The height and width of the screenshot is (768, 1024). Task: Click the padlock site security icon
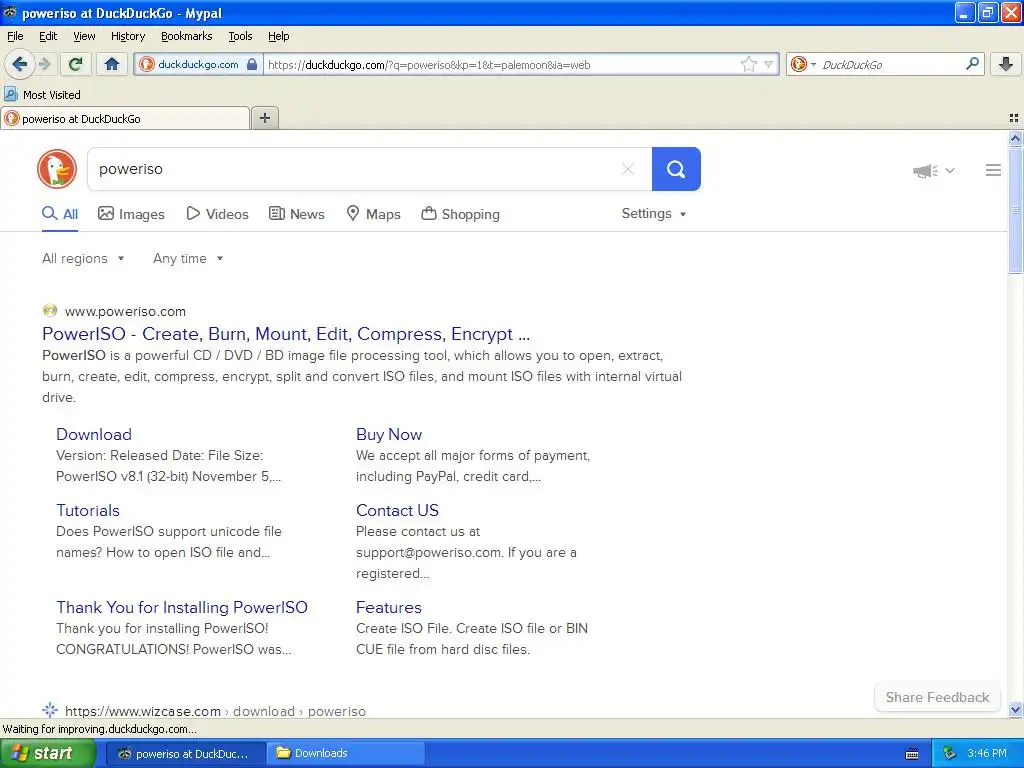(x=251, y=65)
